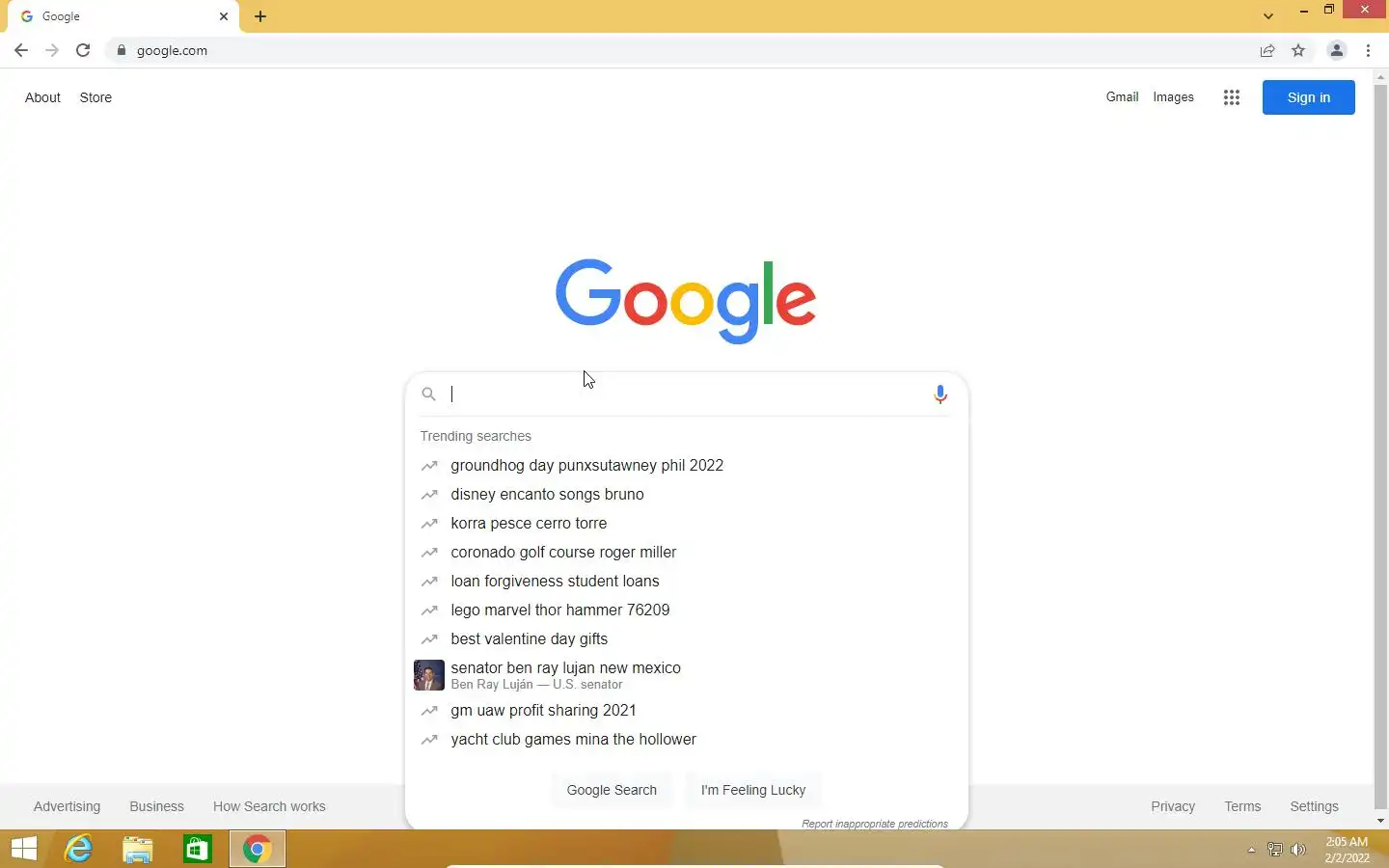This screenshot has width=1389, height=868.
Task: Open Store link
Action: coord(95,97)
